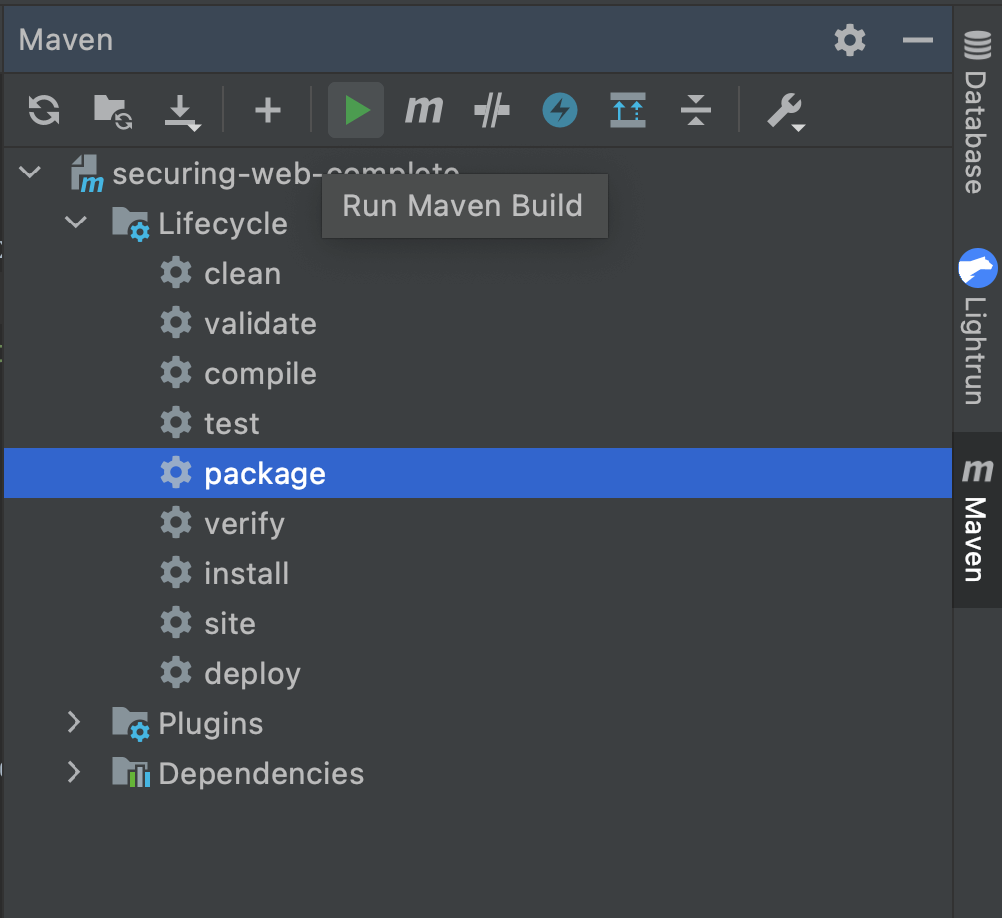Collapse the Lifecycle node
The image size is (1002, 918).
[x=75, y=222]
